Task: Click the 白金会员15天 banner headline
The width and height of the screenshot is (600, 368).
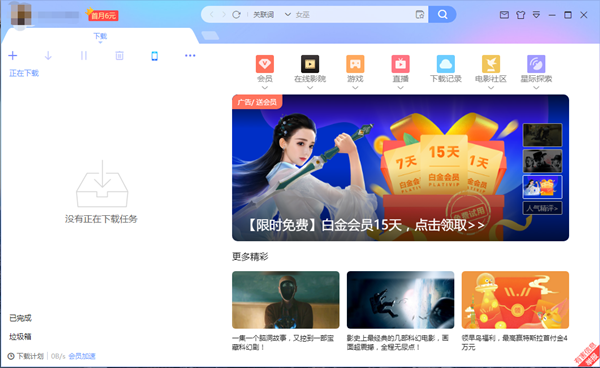Action: (x=366, y=225)
